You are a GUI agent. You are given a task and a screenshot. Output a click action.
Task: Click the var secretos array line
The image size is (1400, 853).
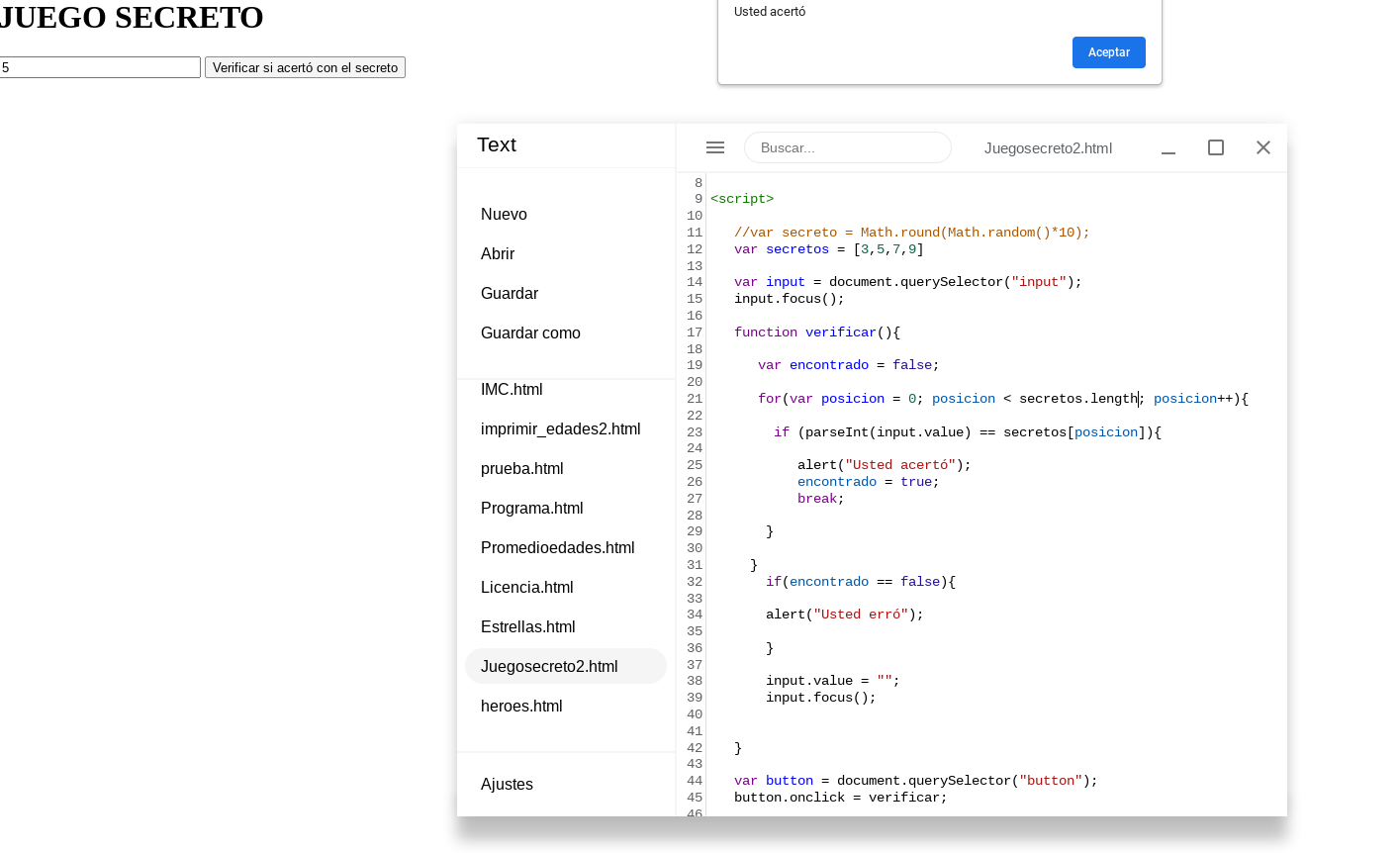[x=829, y=249]
